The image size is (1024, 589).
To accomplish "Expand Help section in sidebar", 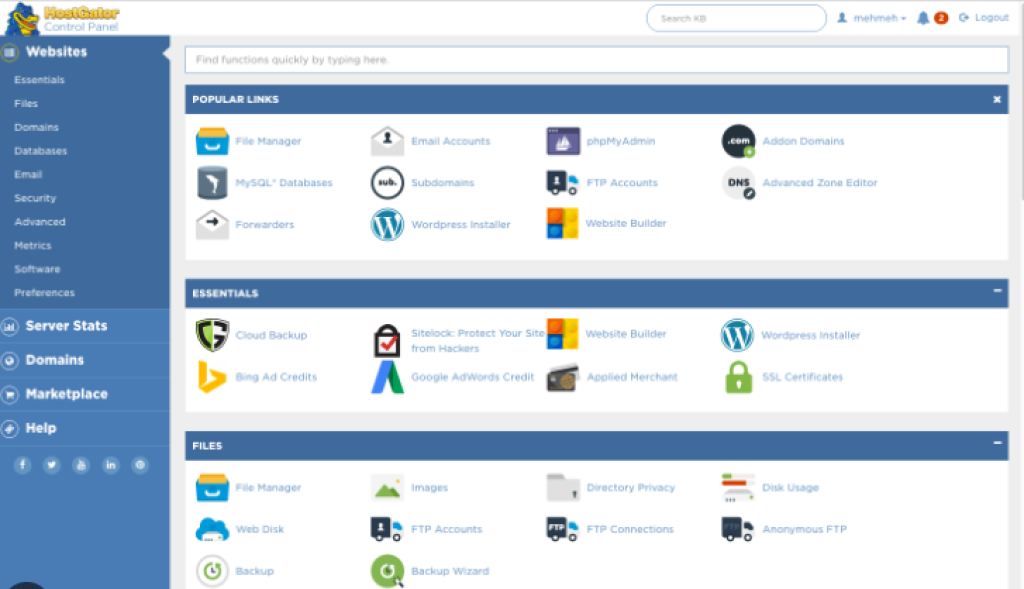I will click(x=85, y=428).
